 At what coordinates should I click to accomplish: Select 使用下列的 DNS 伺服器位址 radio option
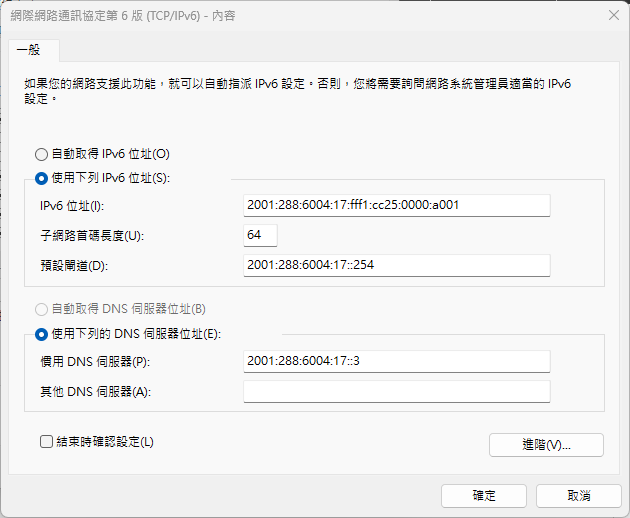[x=41, y=334]
